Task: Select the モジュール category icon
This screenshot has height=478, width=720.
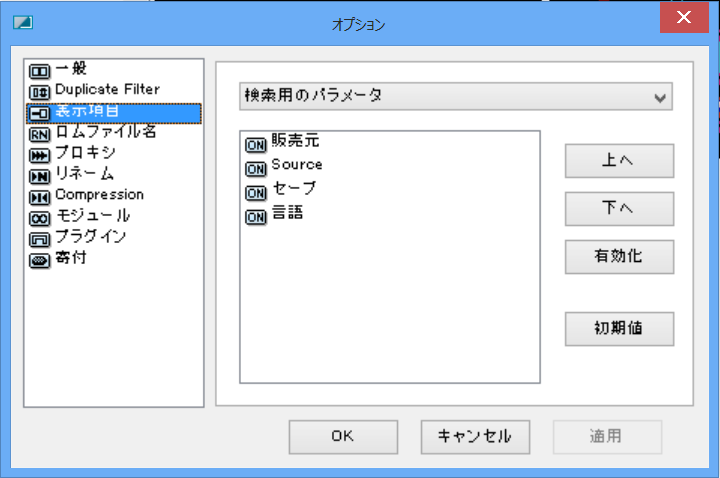Action: pos(39,219)
